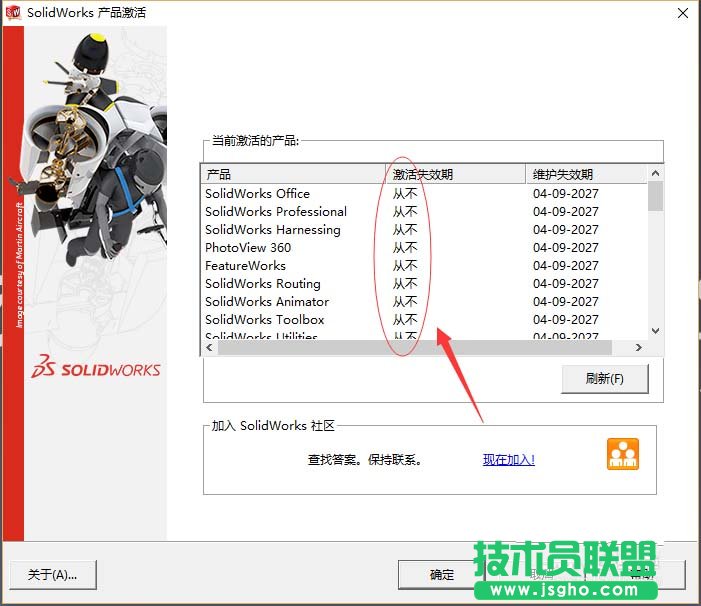Click the product list scroll up arrow
The width and height of the screenshot is (701, 606).
(x=655, y=173)
